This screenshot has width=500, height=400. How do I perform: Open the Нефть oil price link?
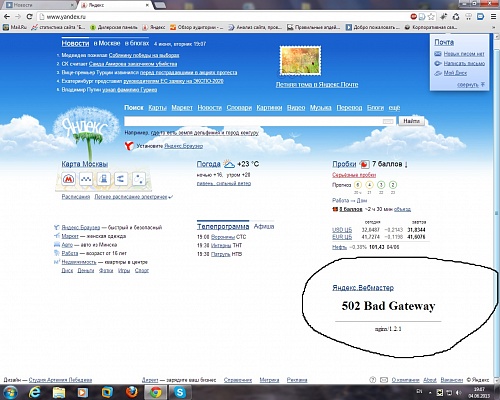339,247
